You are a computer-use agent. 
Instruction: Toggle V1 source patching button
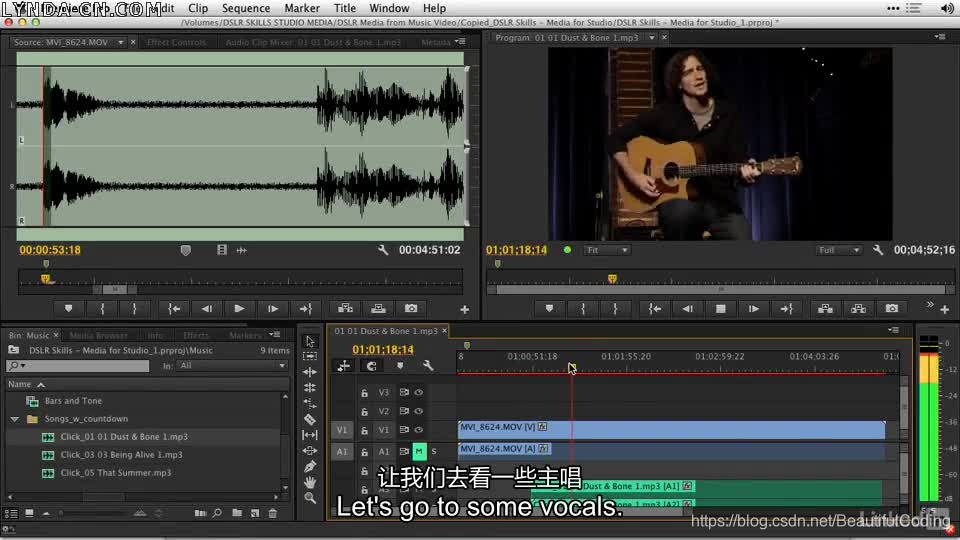(x=342, y=430)
